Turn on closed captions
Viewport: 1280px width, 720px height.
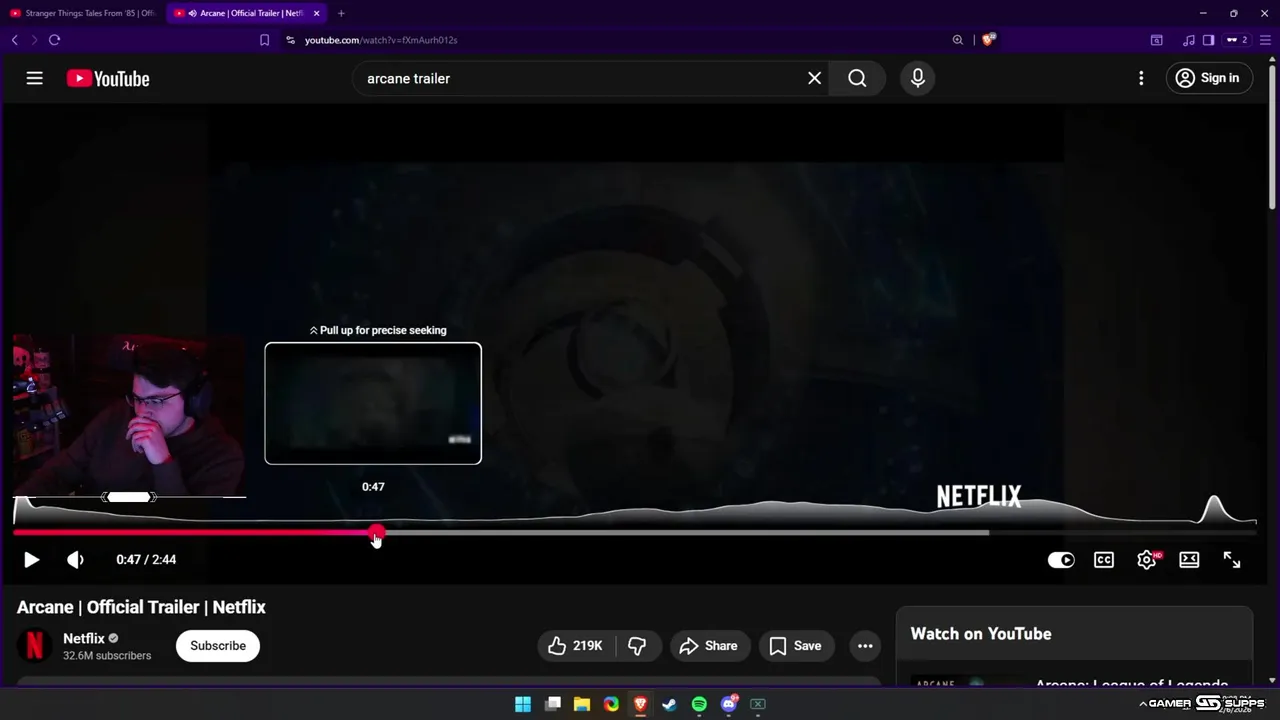(1104, 560)
